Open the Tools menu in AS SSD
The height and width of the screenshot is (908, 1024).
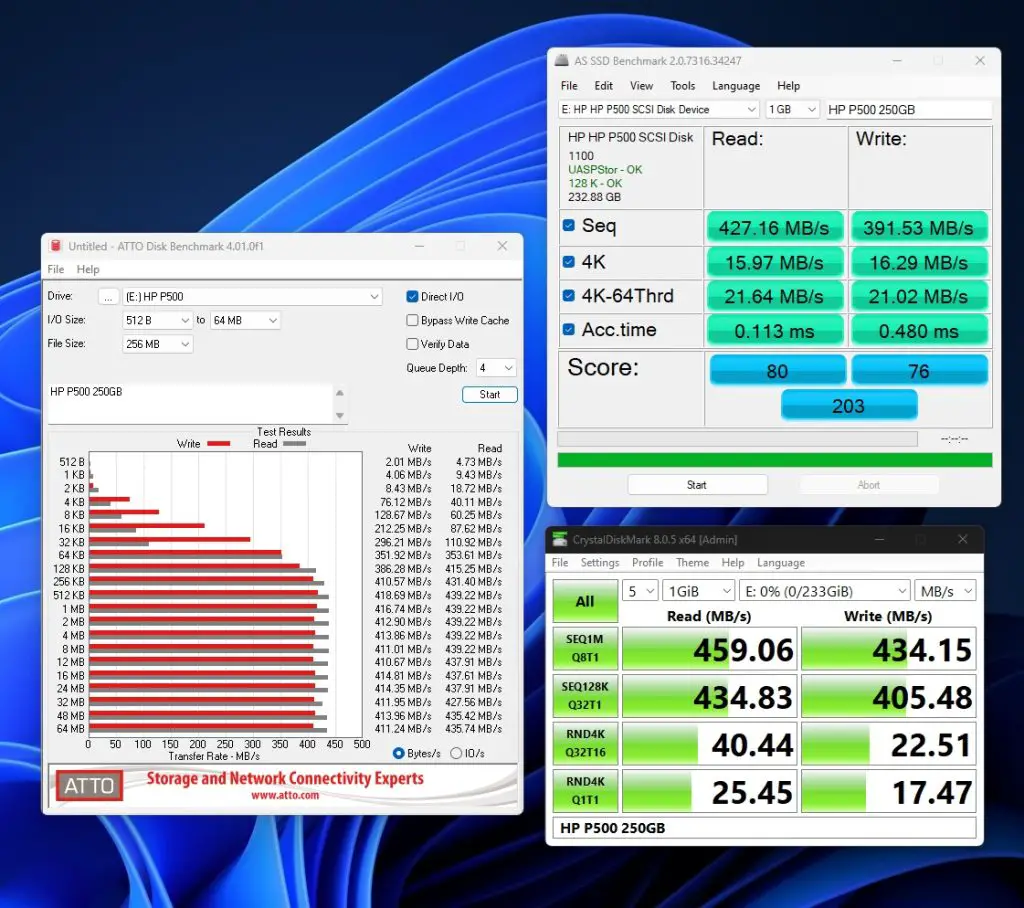682,86
